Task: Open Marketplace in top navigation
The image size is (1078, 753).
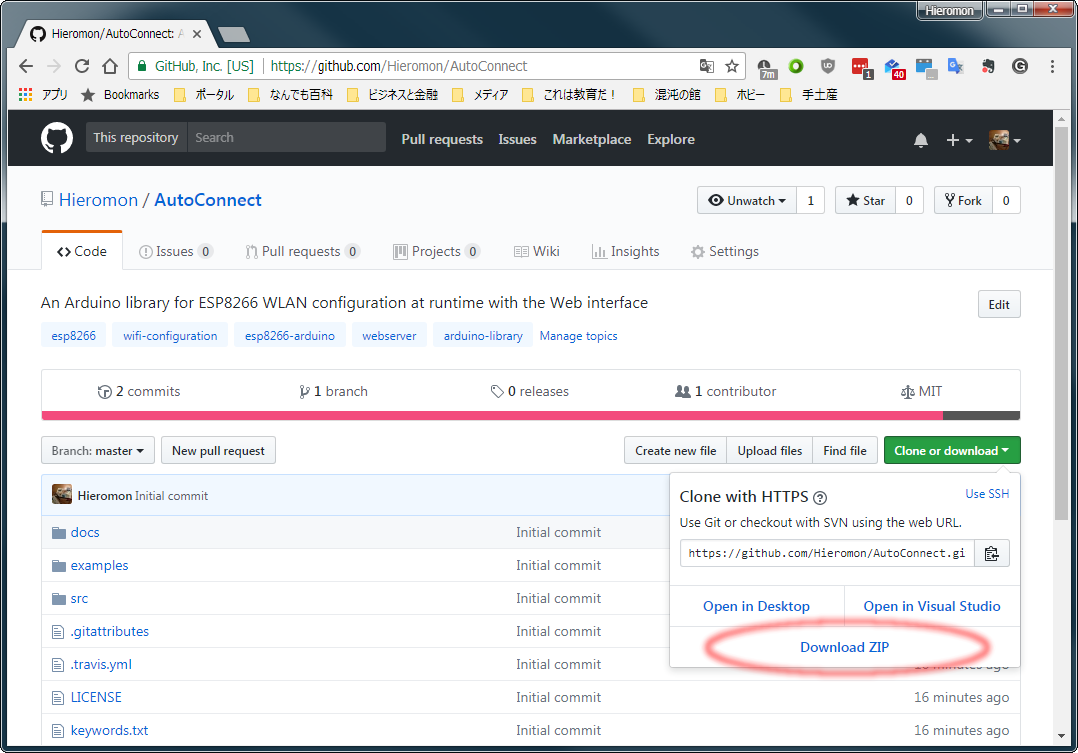Action: click(x=592, y=139)
